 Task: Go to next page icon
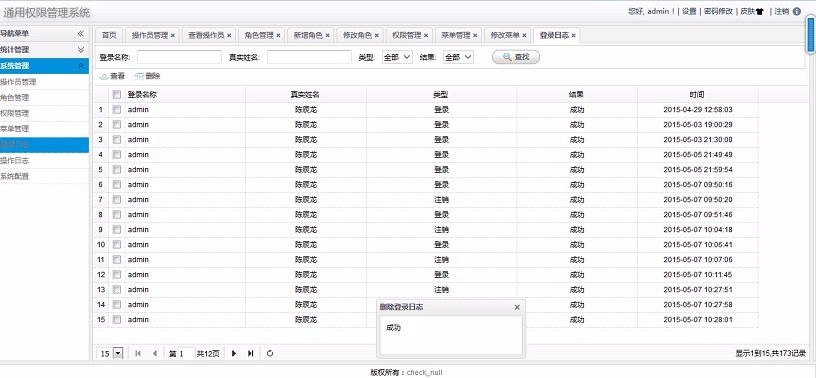(234, 354)
